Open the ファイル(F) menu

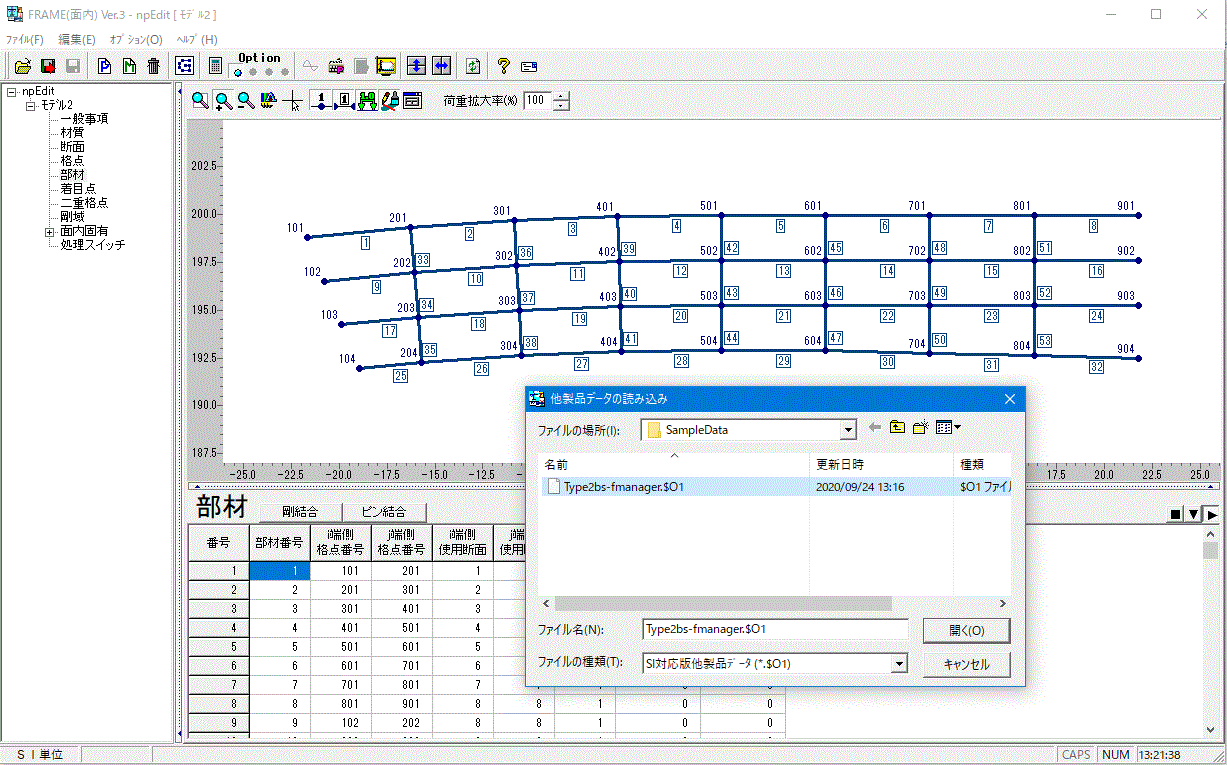24,39
